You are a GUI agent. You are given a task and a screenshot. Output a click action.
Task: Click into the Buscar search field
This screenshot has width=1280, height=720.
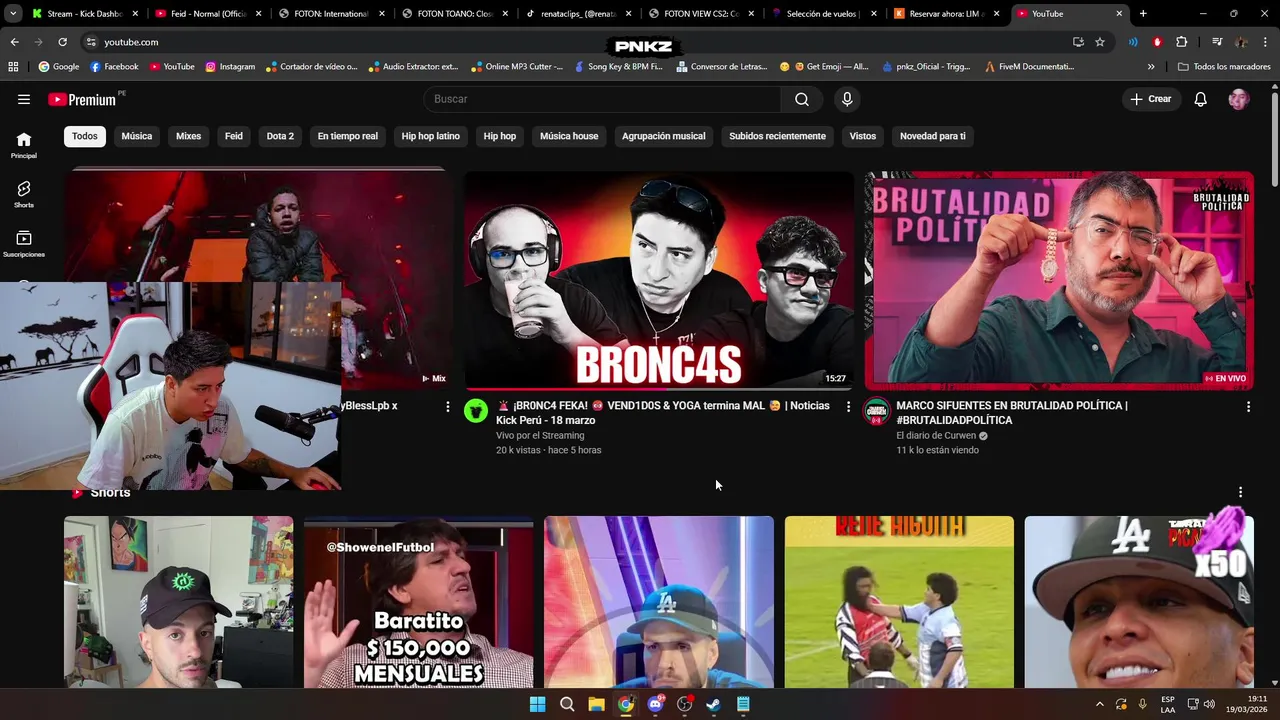(x=602, y=99)
